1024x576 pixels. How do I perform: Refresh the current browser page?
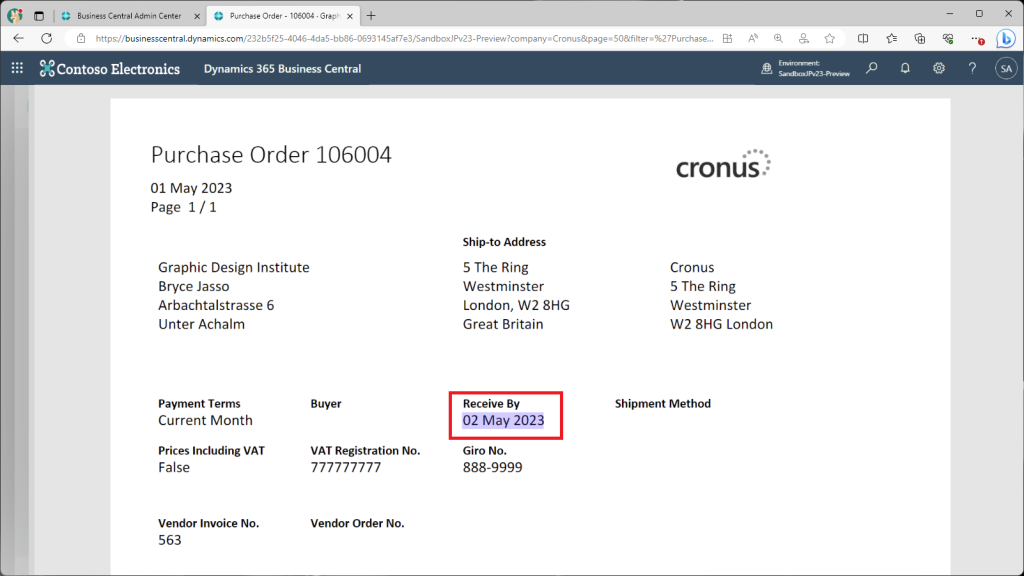pos(46,39)
